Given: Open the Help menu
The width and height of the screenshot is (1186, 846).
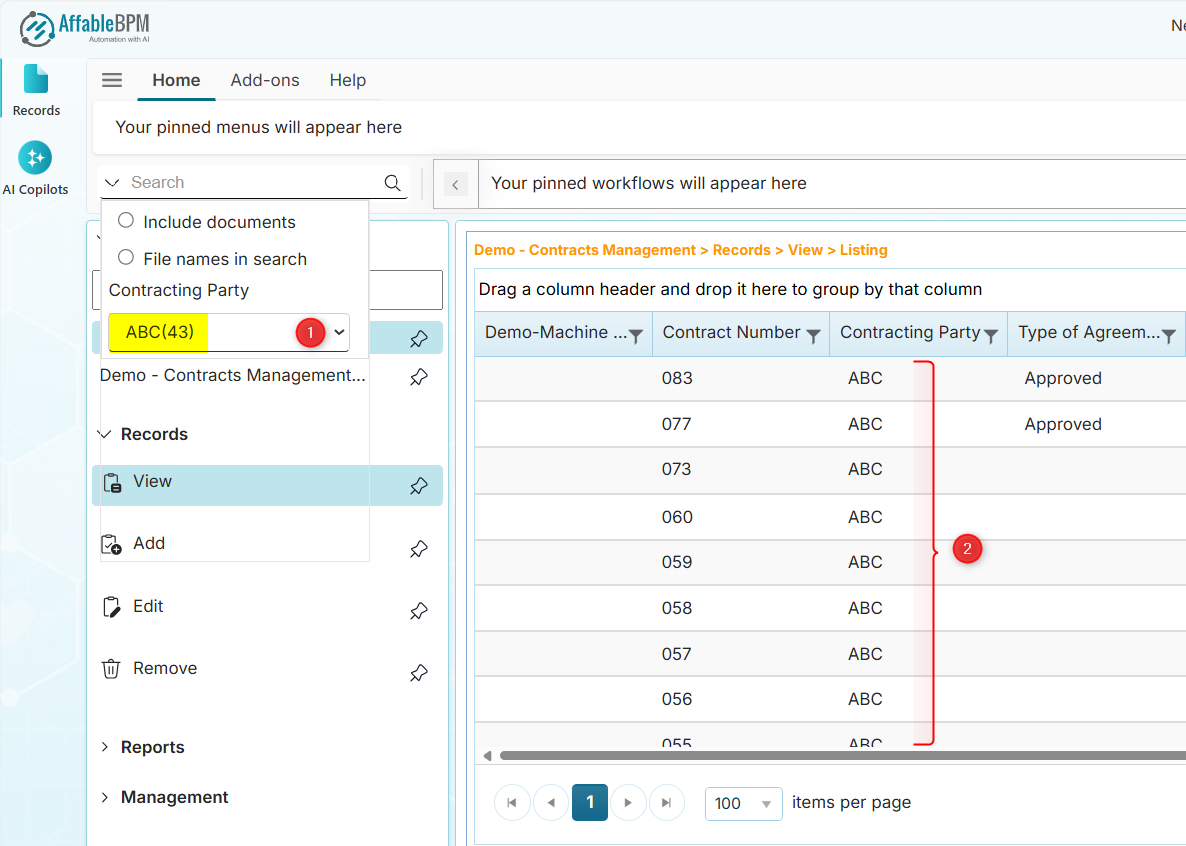Looking at the screenshot, I should (x=347, y=80).
